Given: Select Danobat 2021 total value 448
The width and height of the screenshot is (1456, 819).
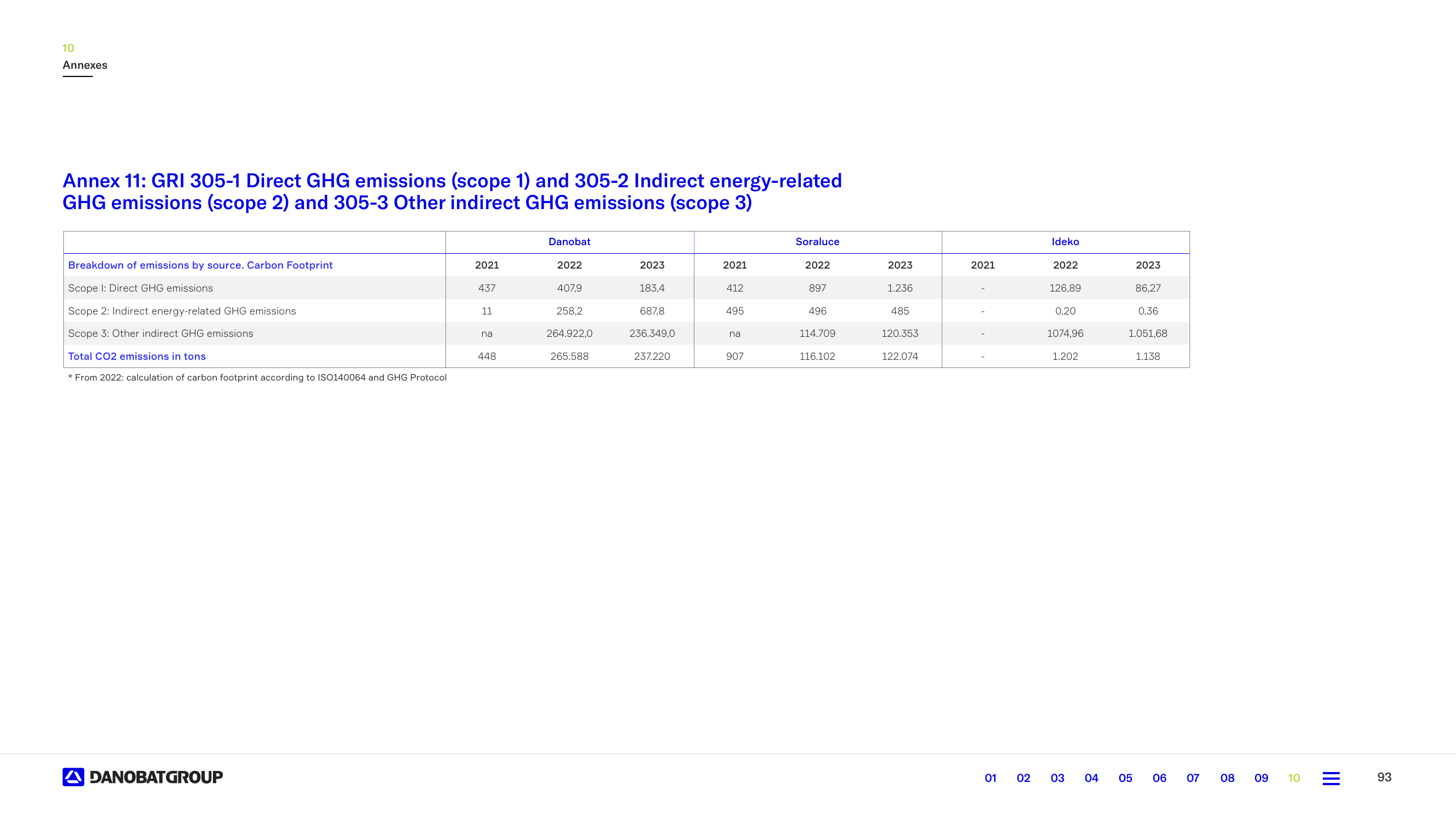Looking at the screenshot, I should click(x=486, y=357).
